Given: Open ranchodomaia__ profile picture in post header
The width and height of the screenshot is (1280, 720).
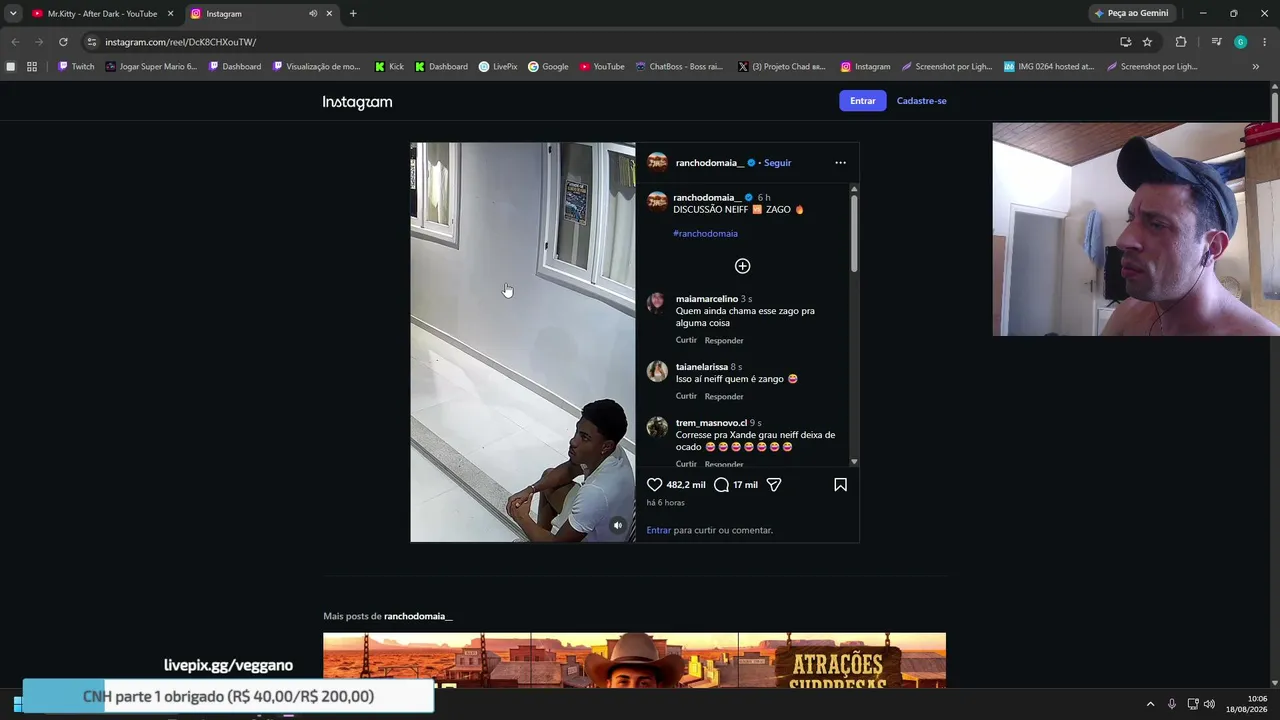Looking at the screenshot, I should [x=657, y=162].
